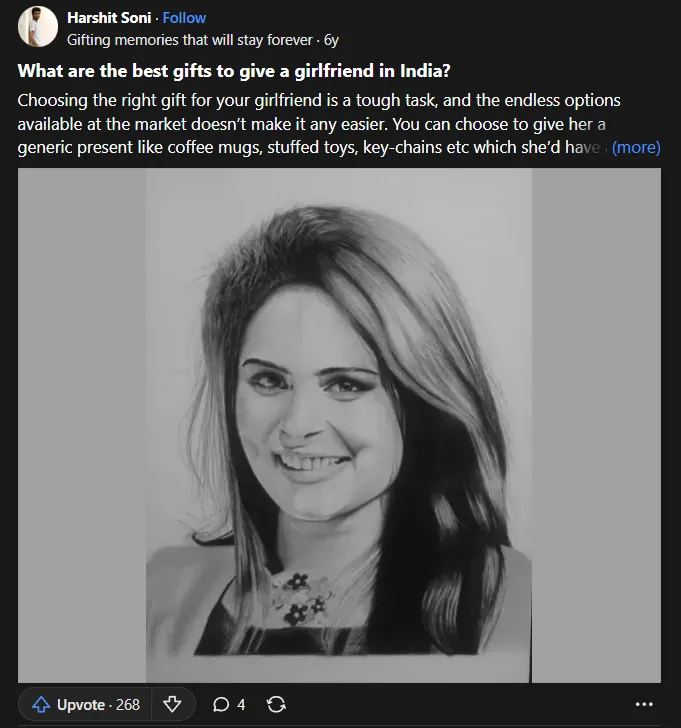Viewport: 681px width, 728px height.
Task: Share the answer using the circular arrows icon
Action: 276,704
